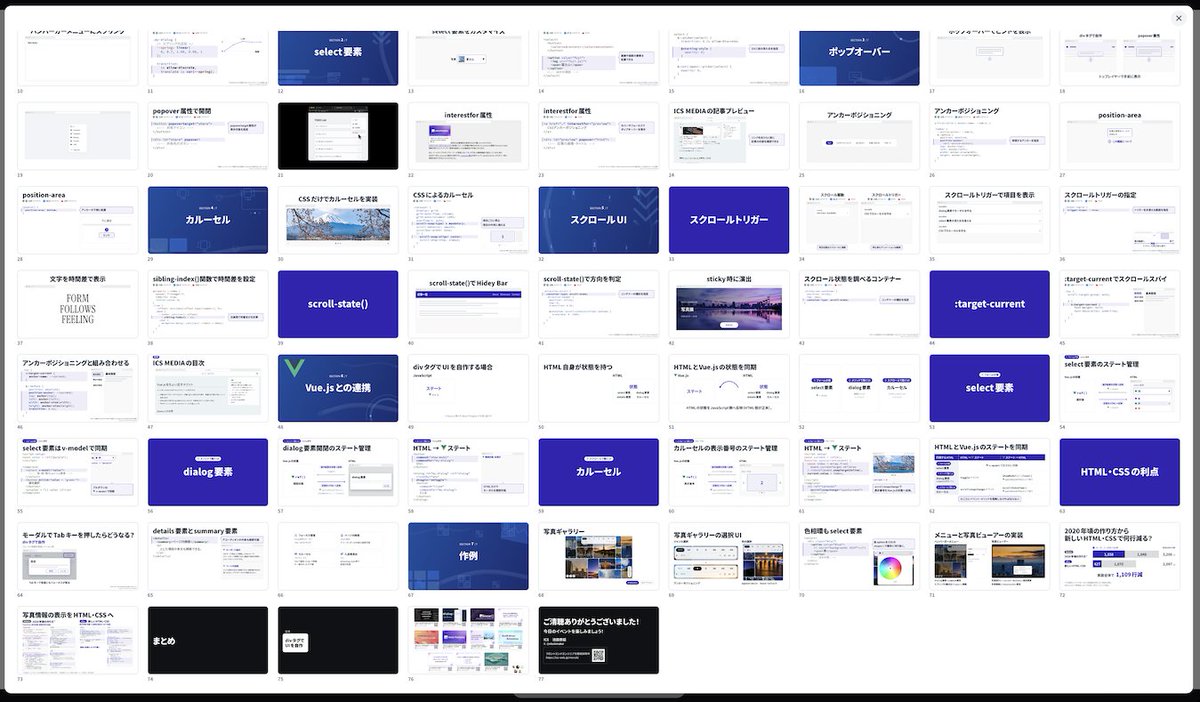Select the "ICS MEDIAの記事プレビュー" slide thumbnail
This screenshot has height=702, width=1200.
coord(729,136)
